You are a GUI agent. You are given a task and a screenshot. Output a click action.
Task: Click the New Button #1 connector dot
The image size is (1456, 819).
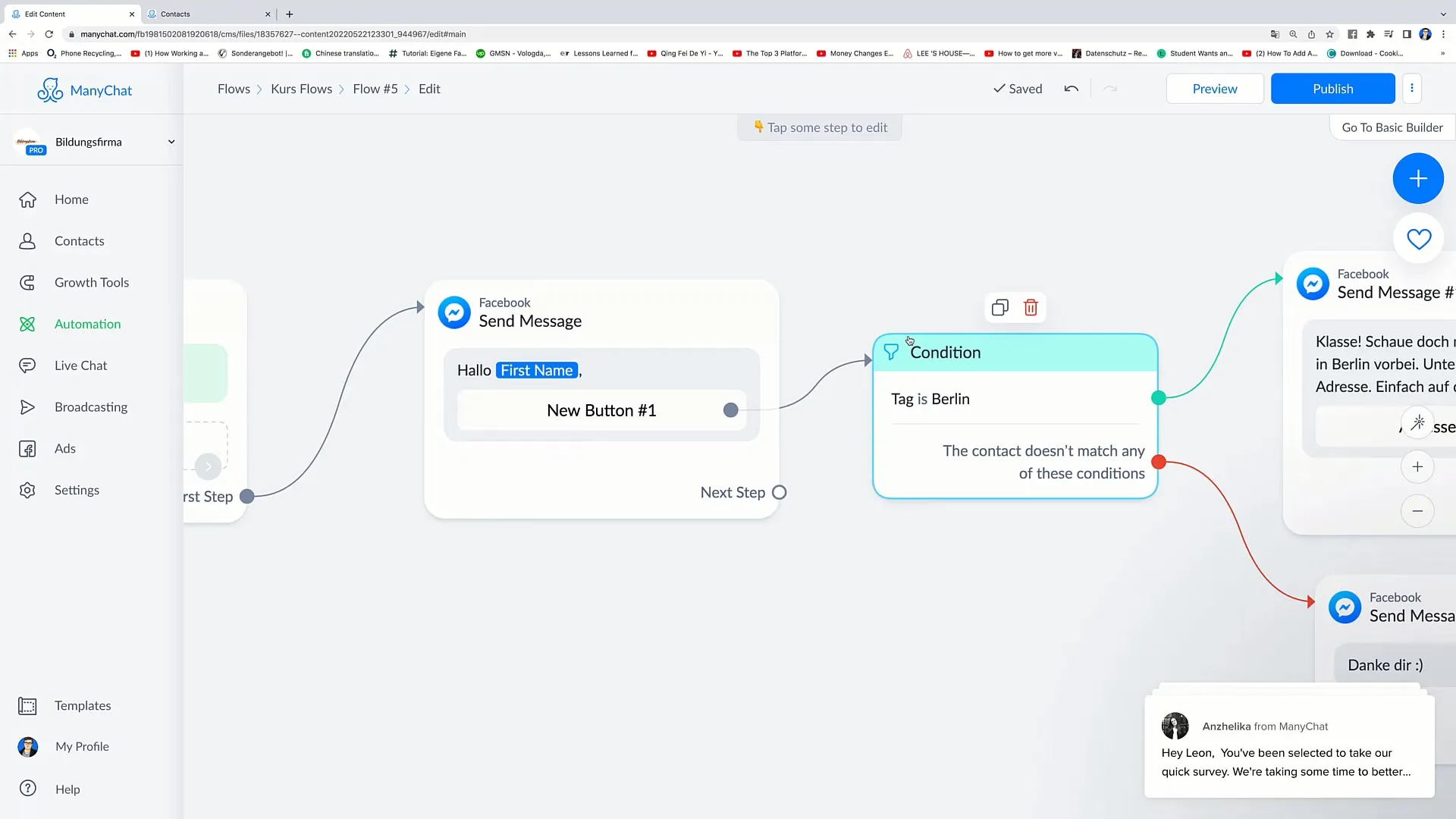pyautogui.click(x=730, y=410)
